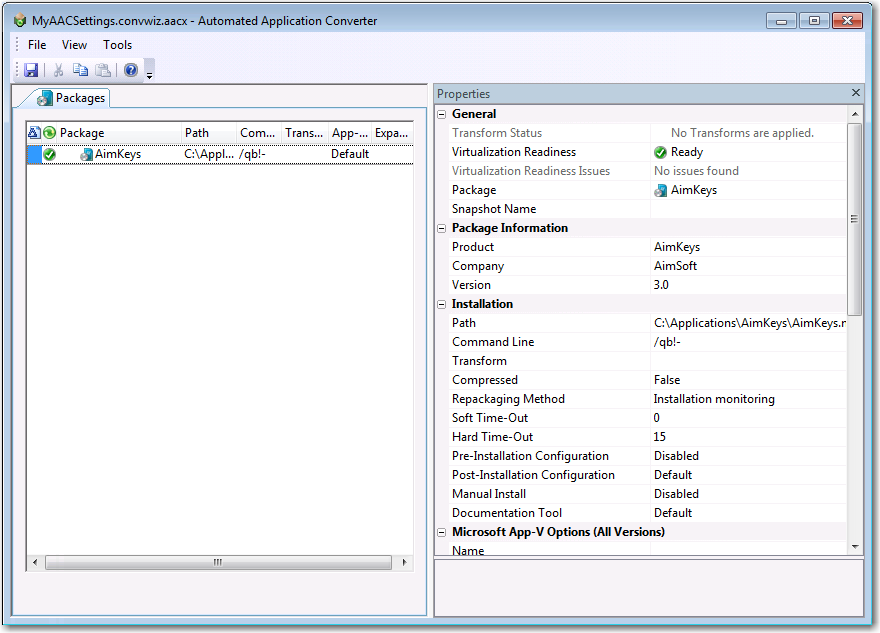Click the green refresh icon column header
This screenshot has height=633, width=880.
[x=49, y=133]
